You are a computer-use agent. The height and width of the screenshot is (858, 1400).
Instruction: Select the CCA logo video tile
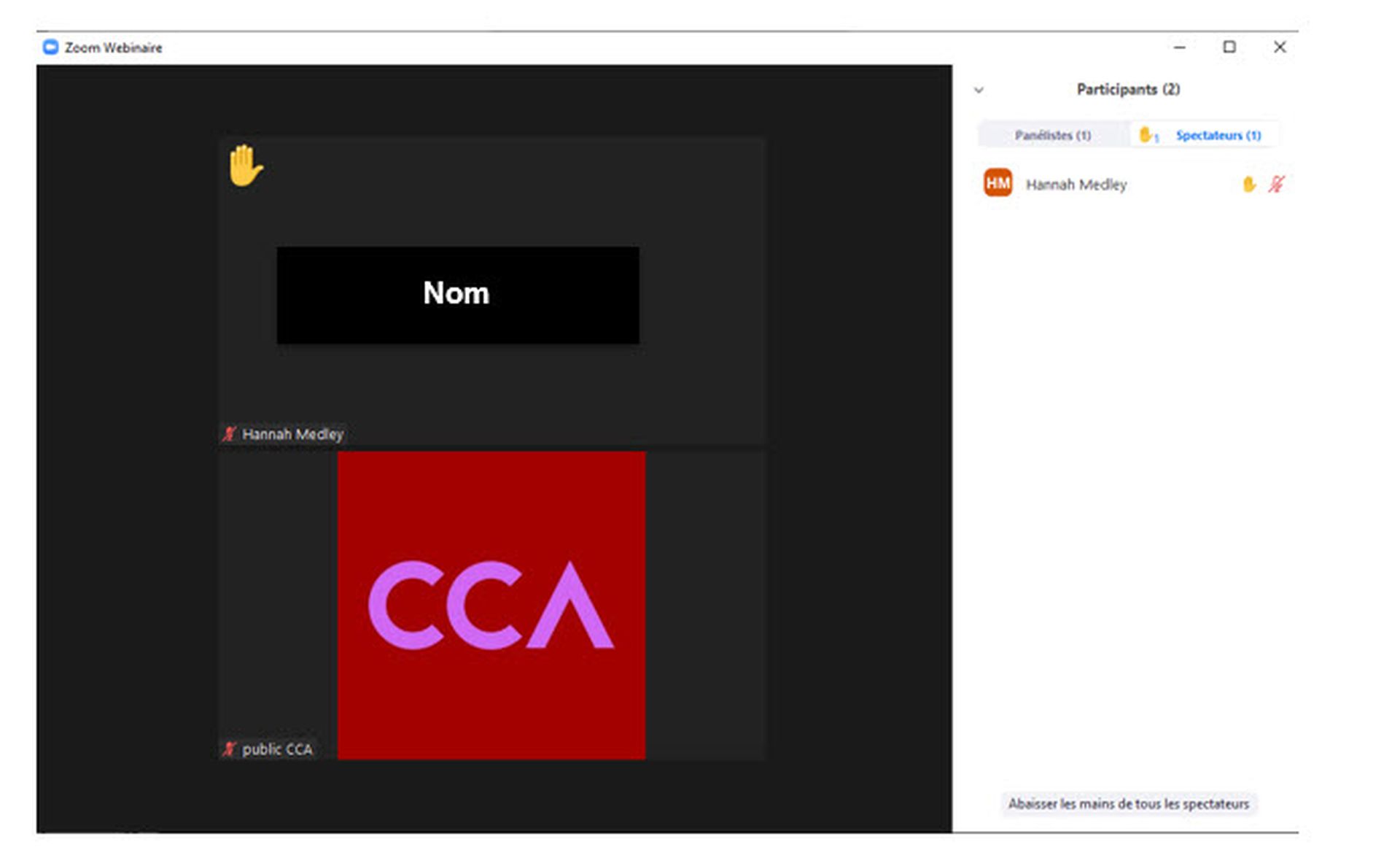[x=491, y=606]
